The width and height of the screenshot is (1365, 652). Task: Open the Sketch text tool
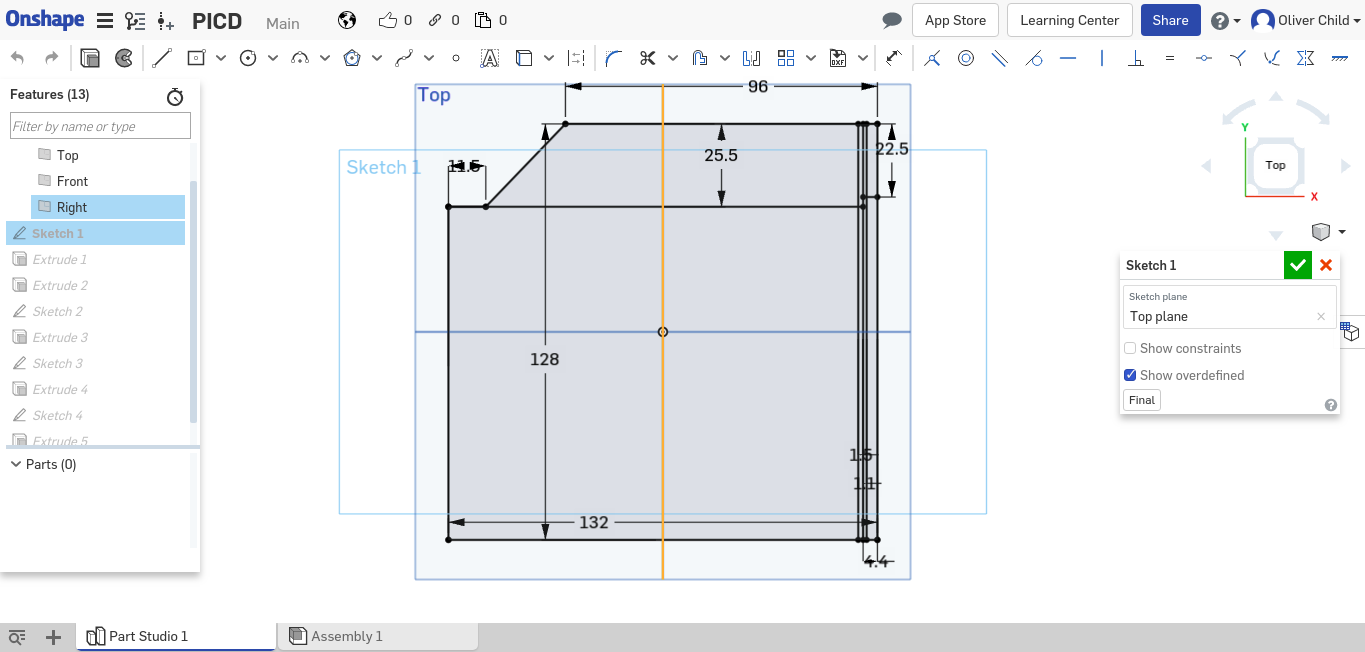point(489,57)
